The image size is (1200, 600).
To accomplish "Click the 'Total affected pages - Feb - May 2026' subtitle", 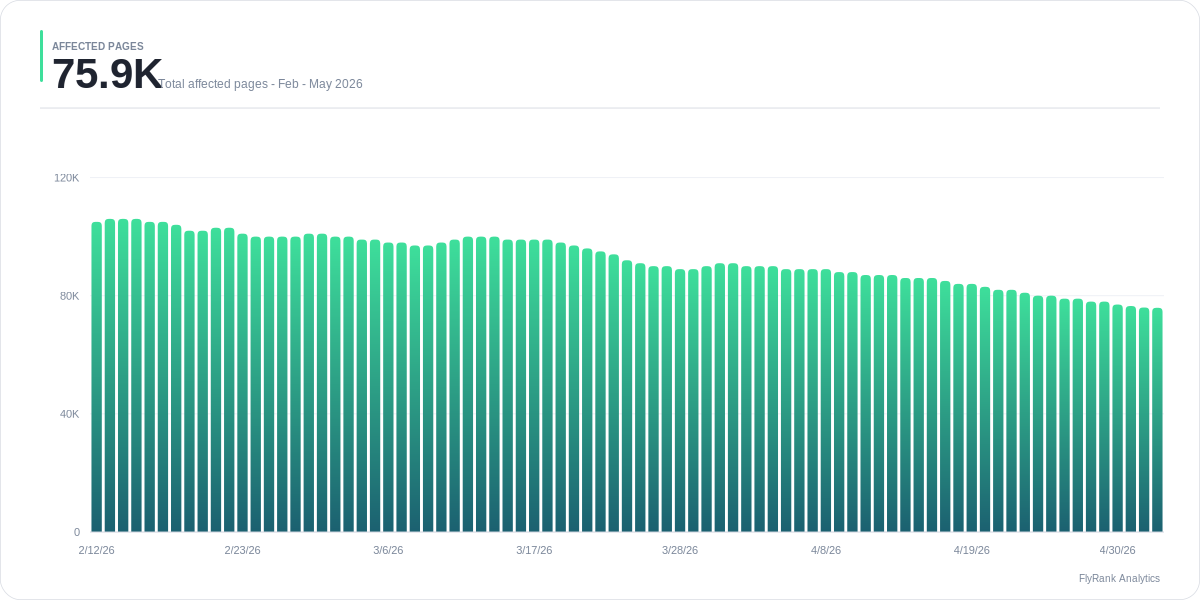I will tap(260, 84).
